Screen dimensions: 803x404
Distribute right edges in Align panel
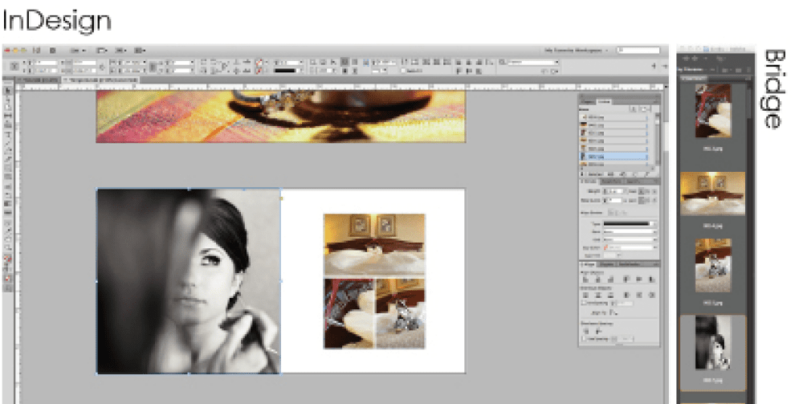[651, 295]
